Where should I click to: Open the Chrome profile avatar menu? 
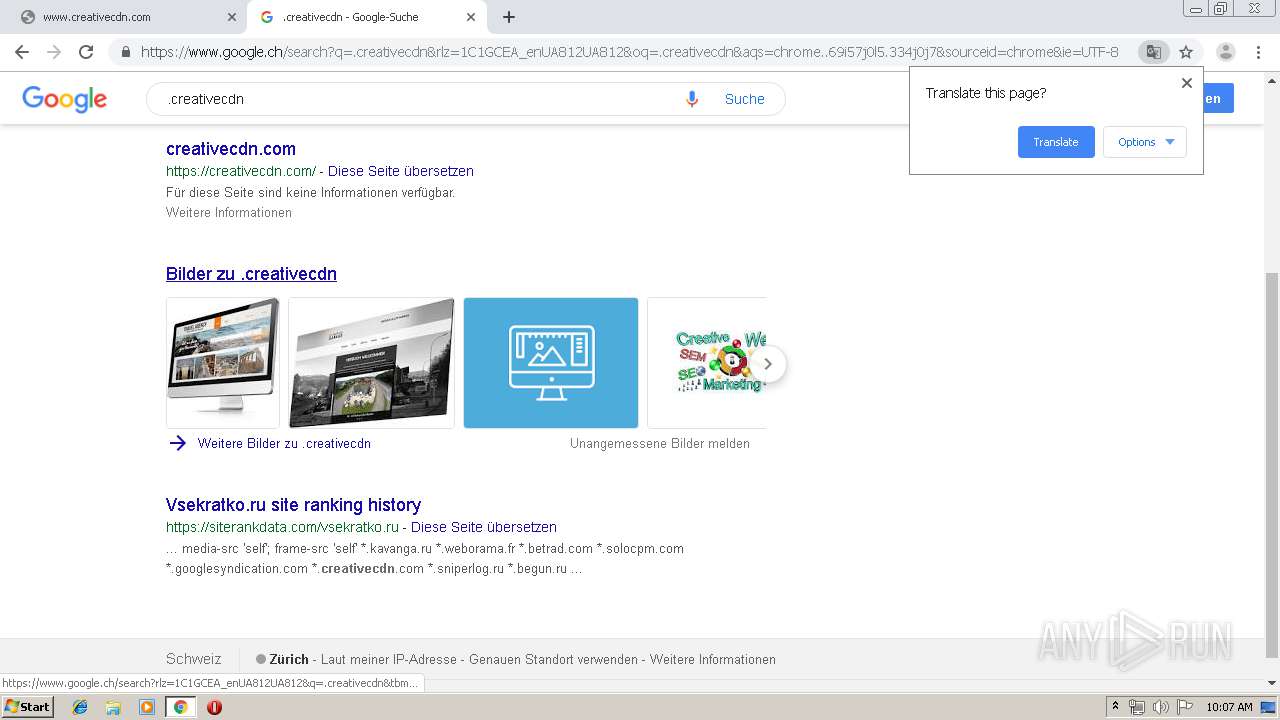point(1225,52)
